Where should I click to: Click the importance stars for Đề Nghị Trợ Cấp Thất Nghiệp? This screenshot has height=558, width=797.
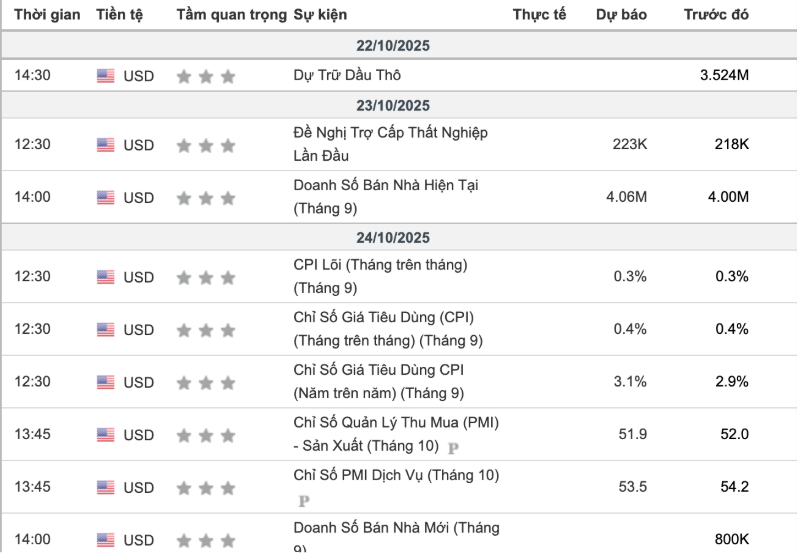coord(206,145)
